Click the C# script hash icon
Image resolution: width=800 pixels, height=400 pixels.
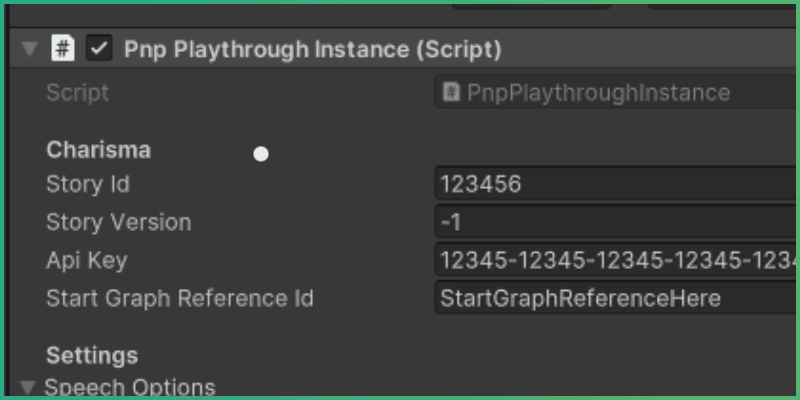click(63, 48)
